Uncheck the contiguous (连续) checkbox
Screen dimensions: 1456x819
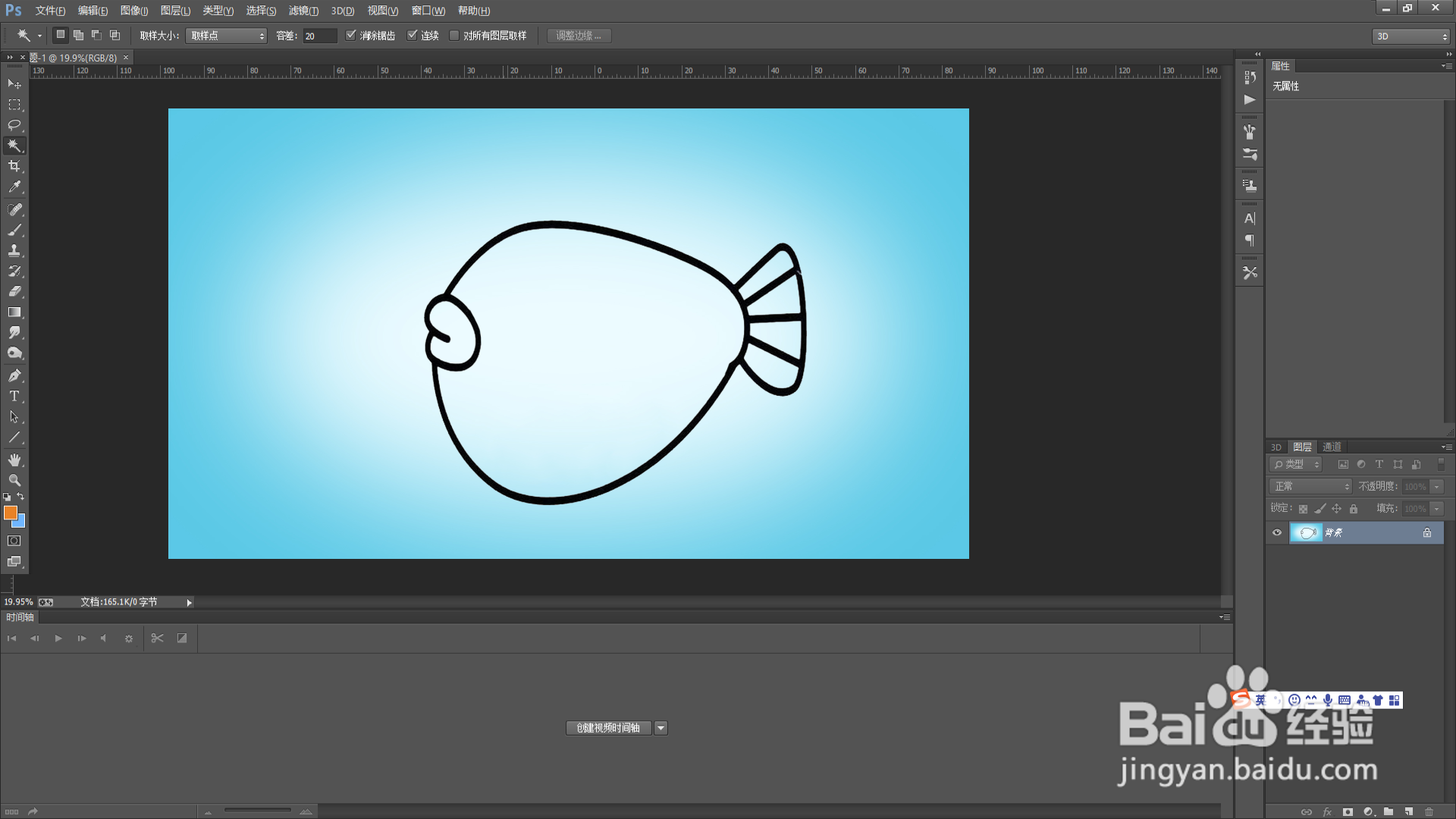coord(413,35)
